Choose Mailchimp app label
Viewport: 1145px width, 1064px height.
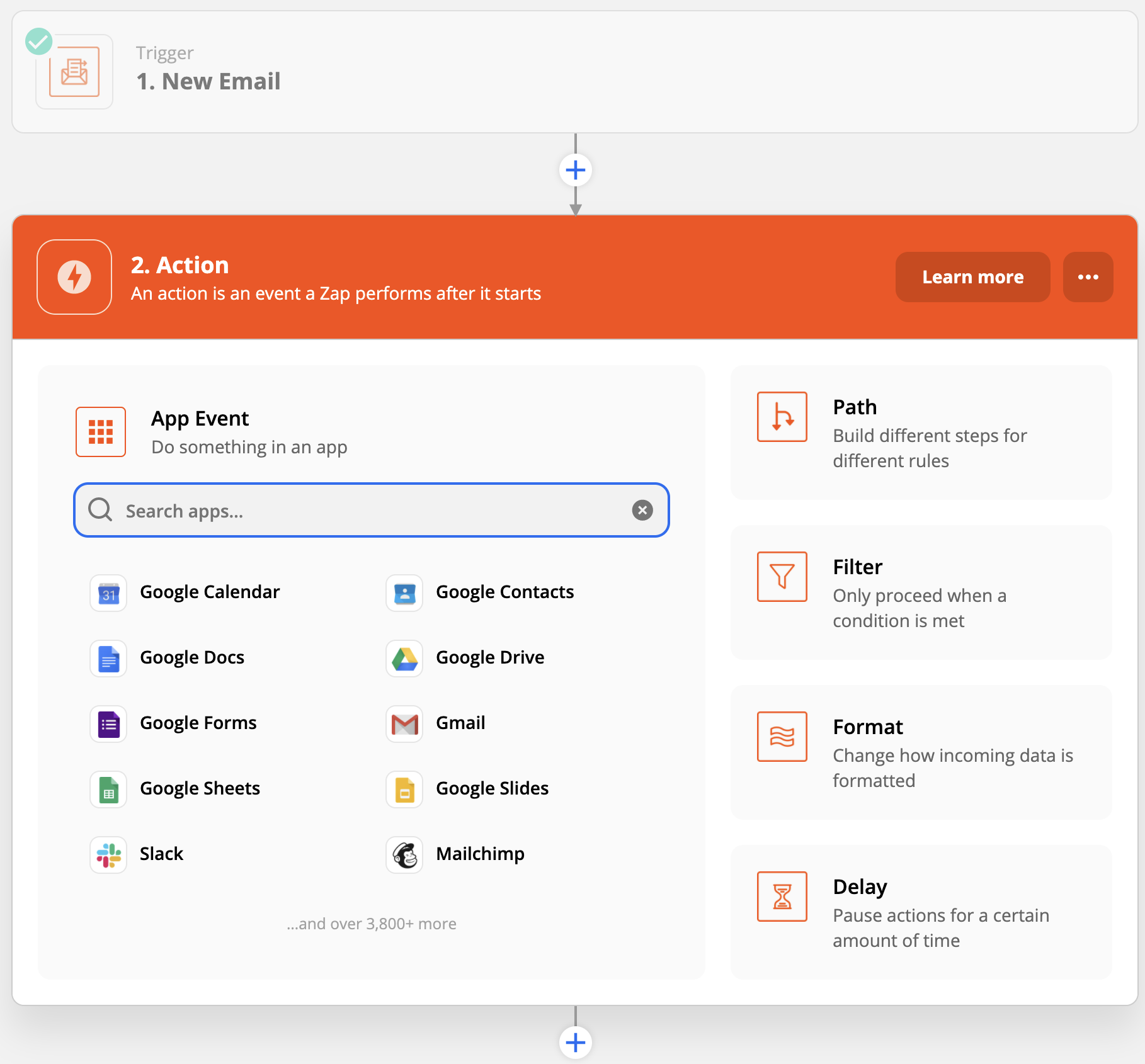point(480,854)
